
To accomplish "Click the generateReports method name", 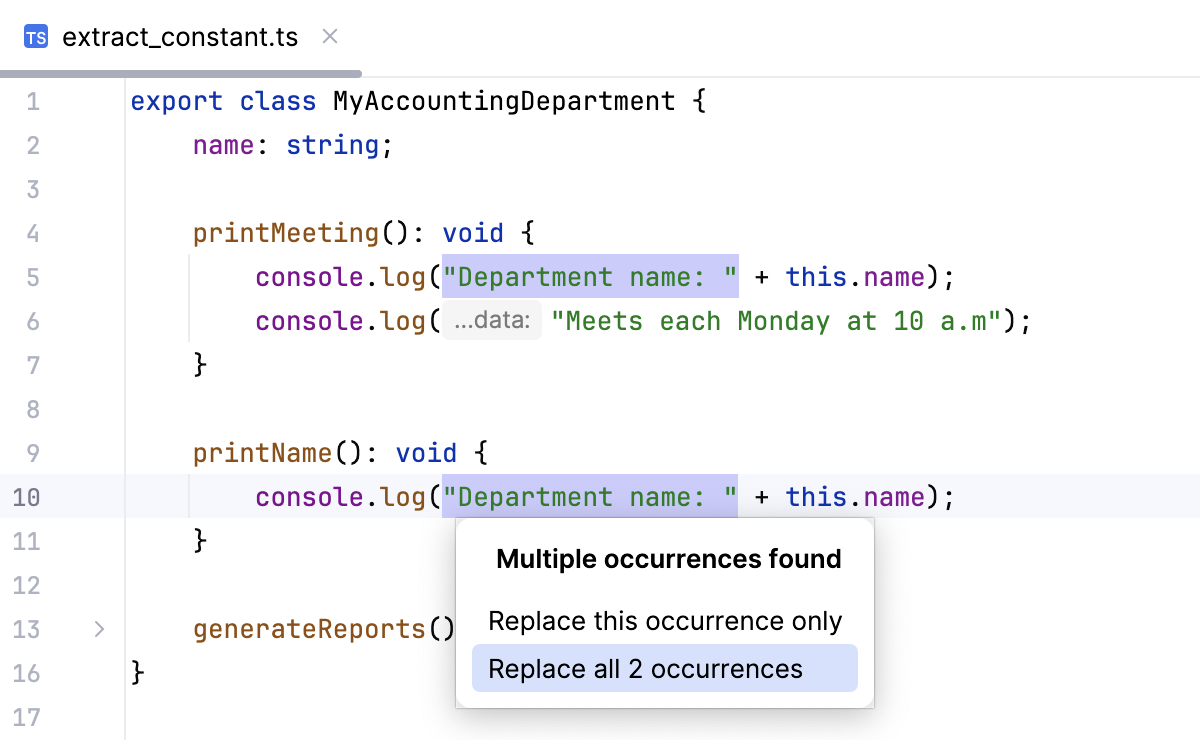I will [x=307, y=629].
